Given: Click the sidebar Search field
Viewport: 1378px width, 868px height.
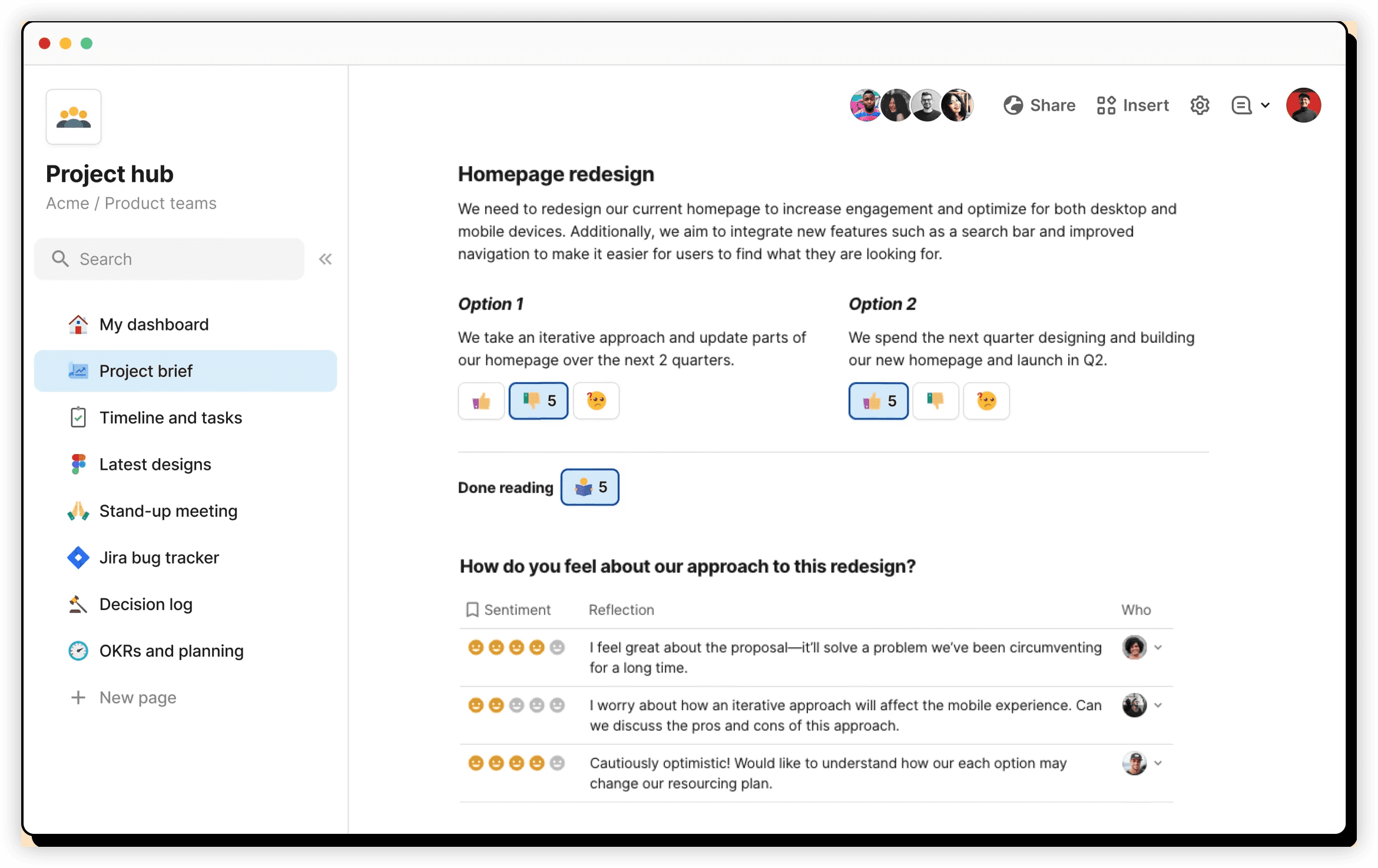Looking at the screenshot, I should pos(169,259).
